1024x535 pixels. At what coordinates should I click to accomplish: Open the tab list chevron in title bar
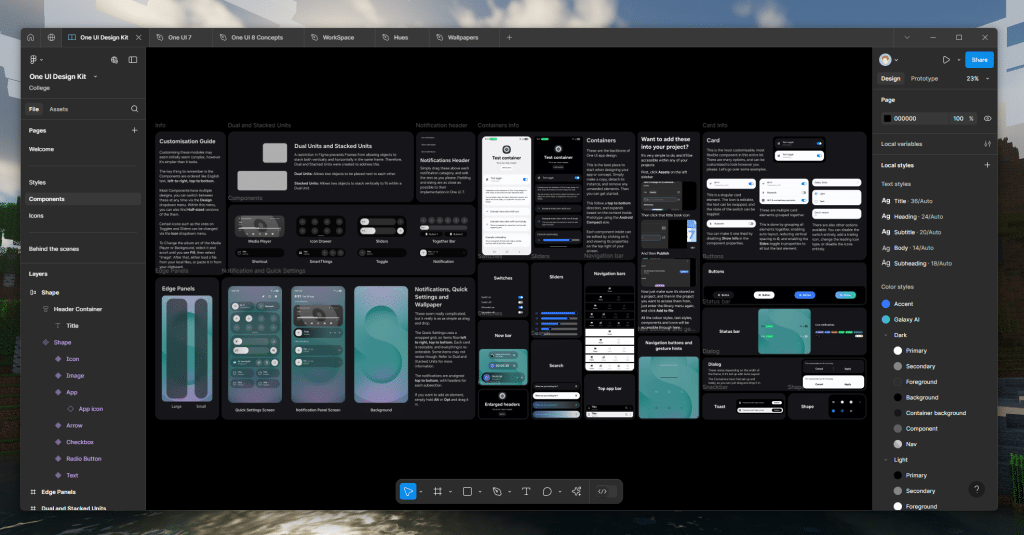906,37
